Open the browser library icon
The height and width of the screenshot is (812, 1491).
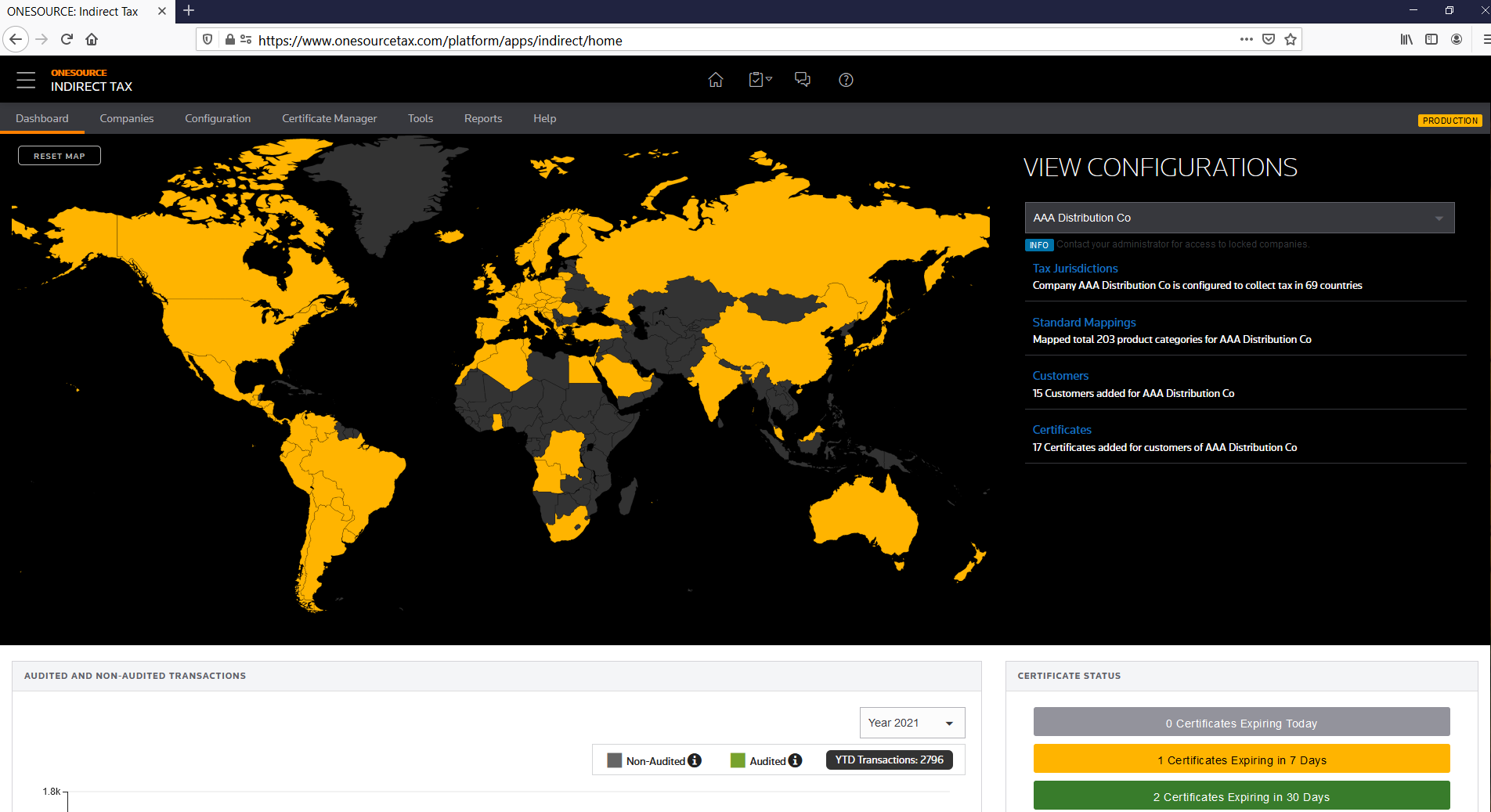coord(1406,39)
